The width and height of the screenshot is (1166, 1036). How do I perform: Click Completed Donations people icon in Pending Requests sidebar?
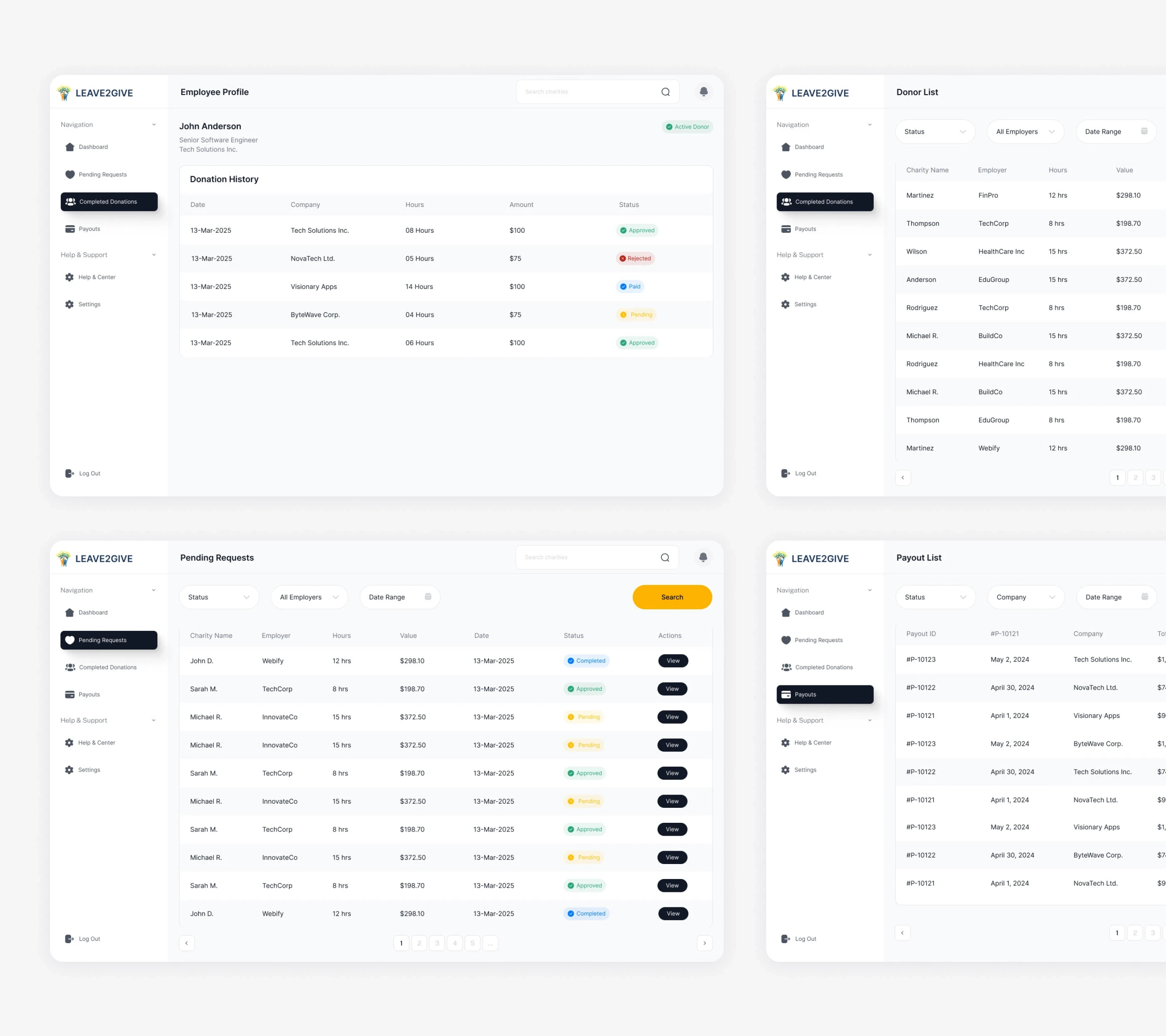pos(70,667)
